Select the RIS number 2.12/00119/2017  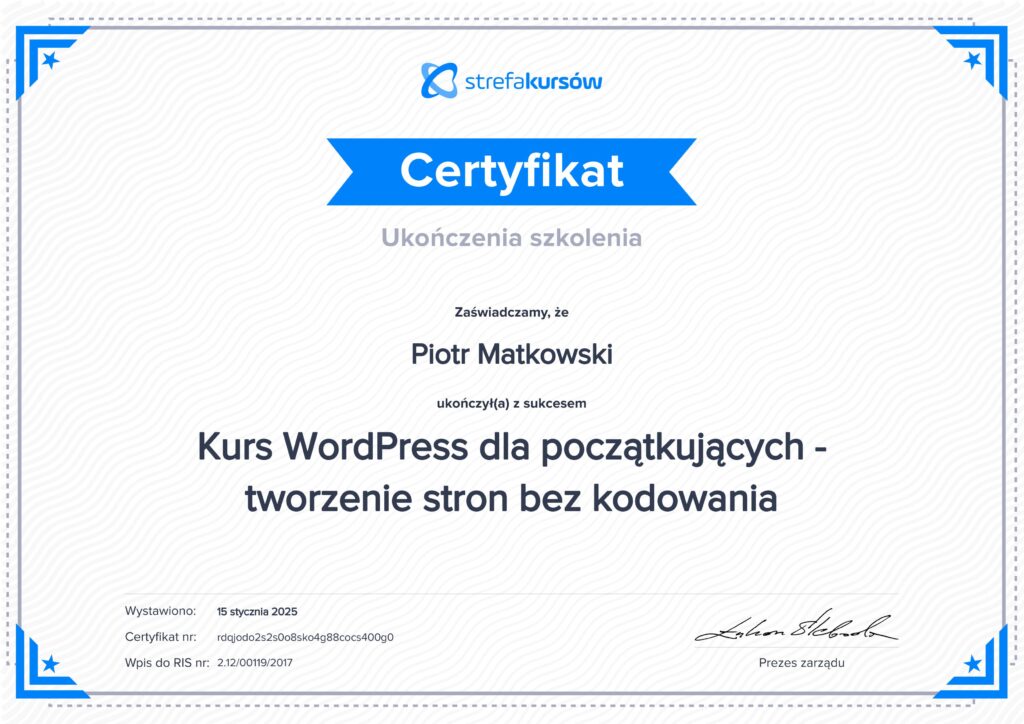[x=255, y=662]
